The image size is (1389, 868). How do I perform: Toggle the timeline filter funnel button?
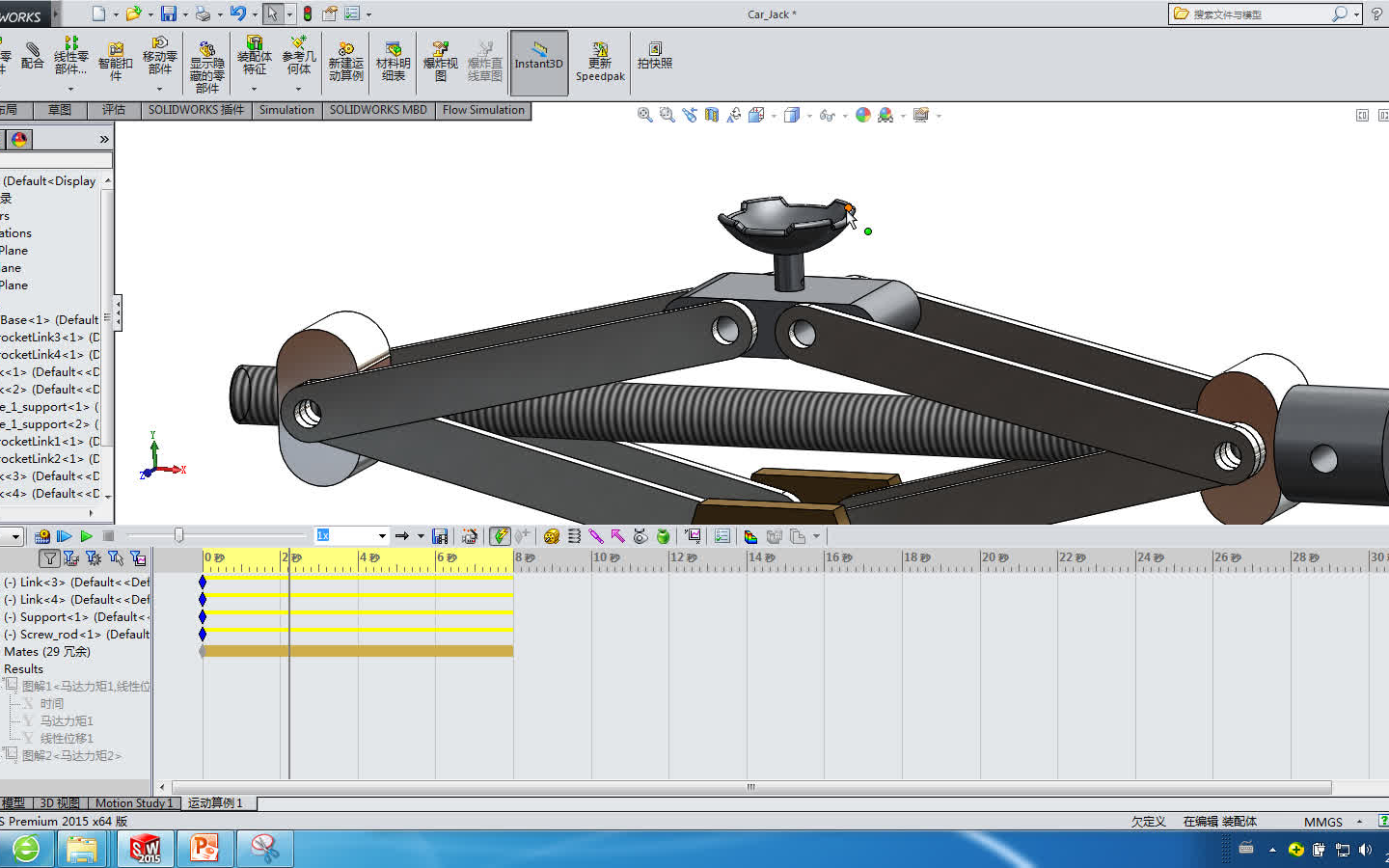pyautogui.click(x=49, y=558)
